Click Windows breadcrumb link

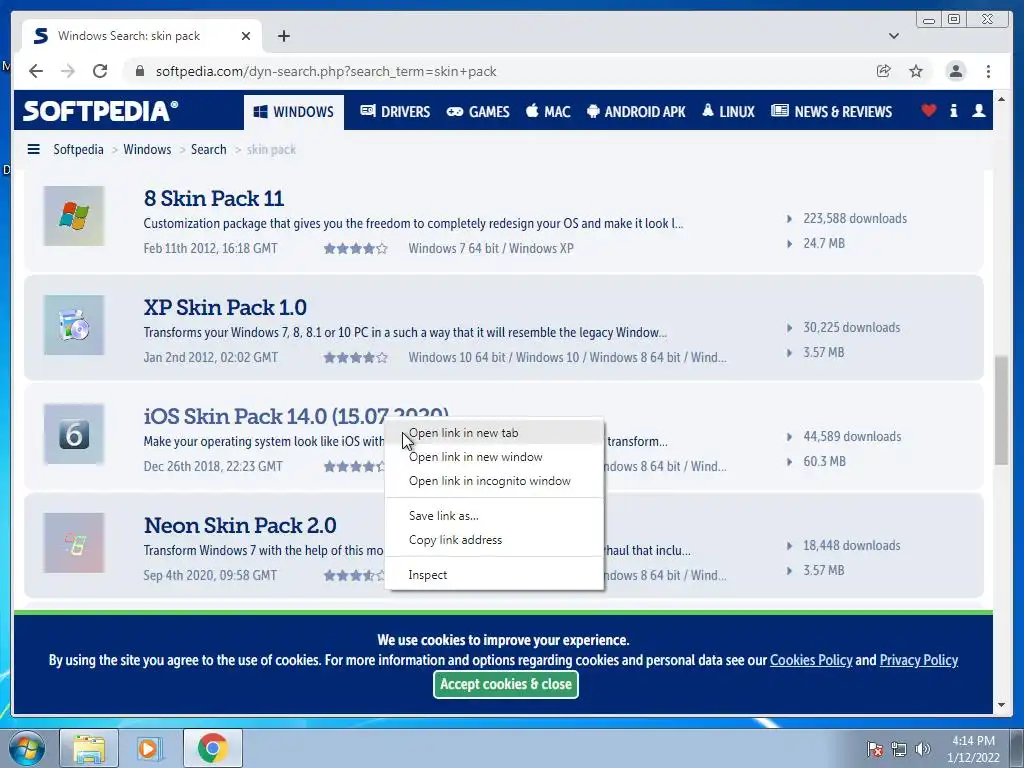(x=147, y=150)
